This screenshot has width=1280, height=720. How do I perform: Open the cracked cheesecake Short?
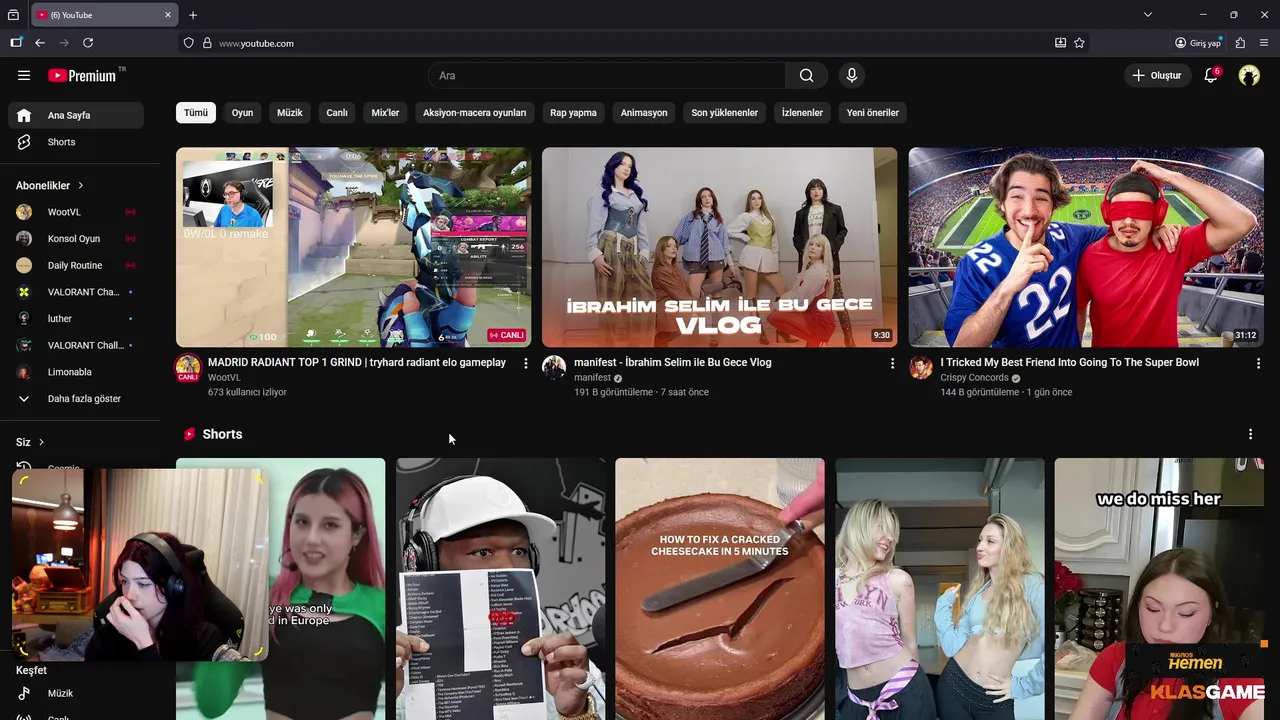(720, 589)
